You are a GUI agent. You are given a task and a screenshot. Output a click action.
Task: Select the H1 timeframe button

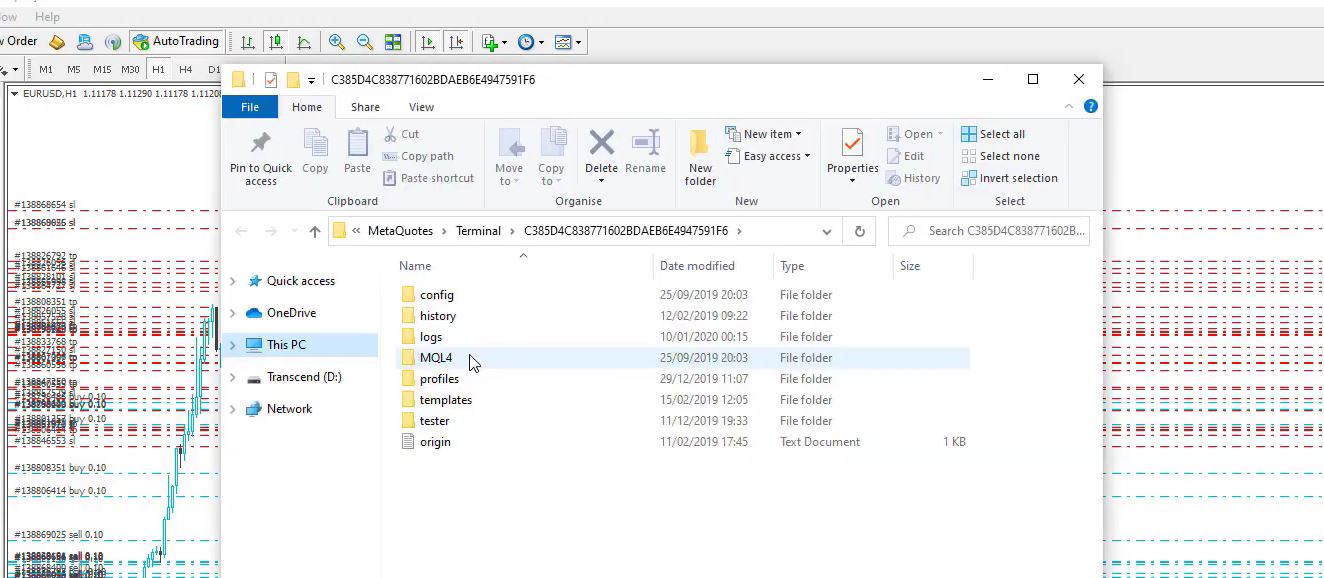pyautogui.click(x=158, y=69)
